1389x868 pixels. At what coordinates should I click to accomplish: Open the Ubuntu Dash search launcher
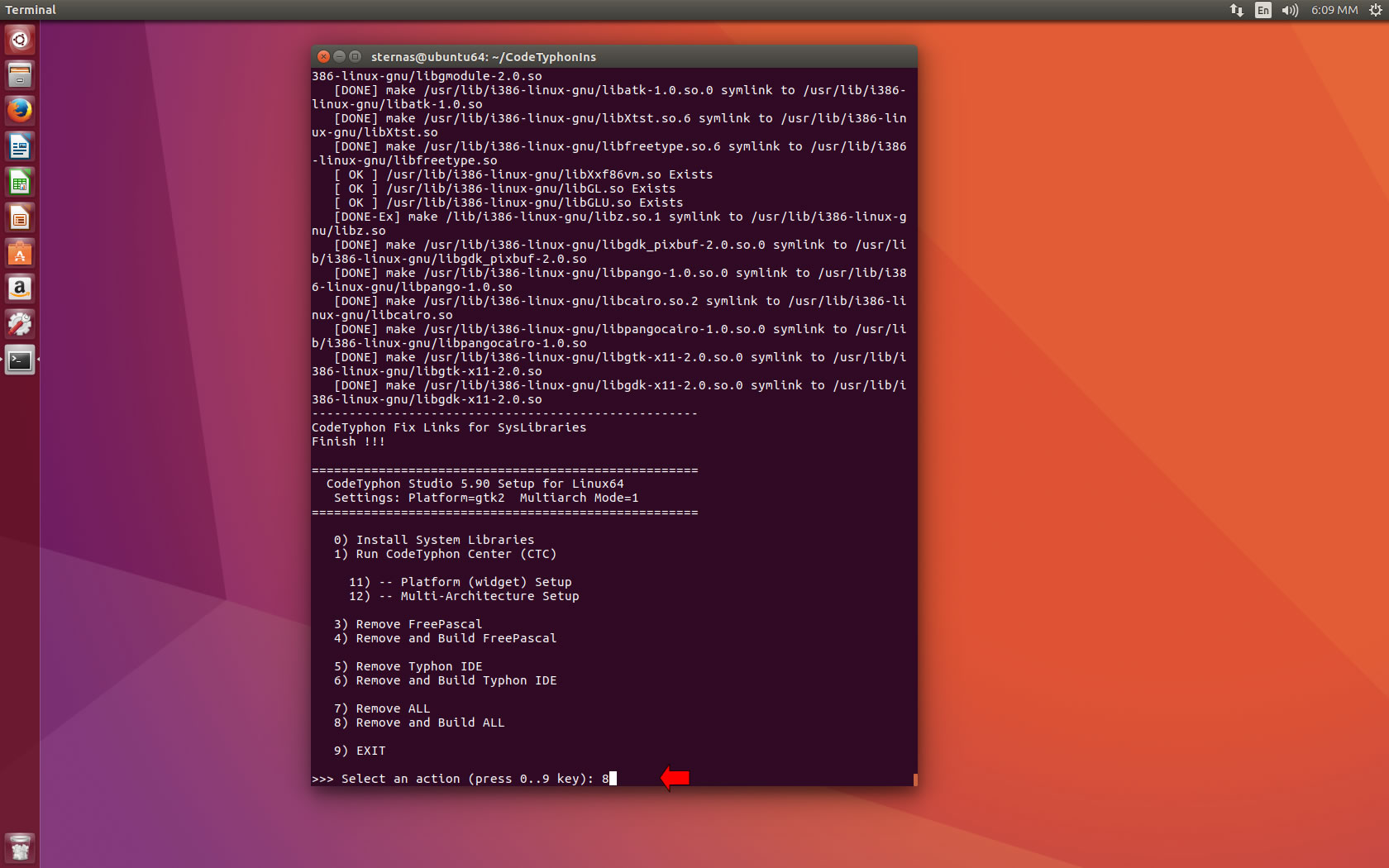point(20,39)
